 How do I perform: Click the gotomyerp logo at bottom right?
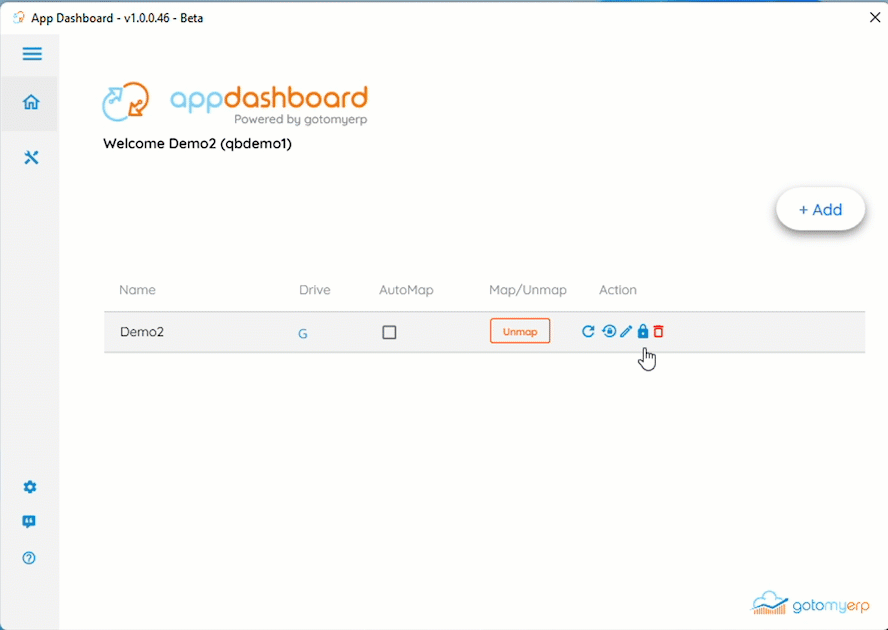[810, 604]
